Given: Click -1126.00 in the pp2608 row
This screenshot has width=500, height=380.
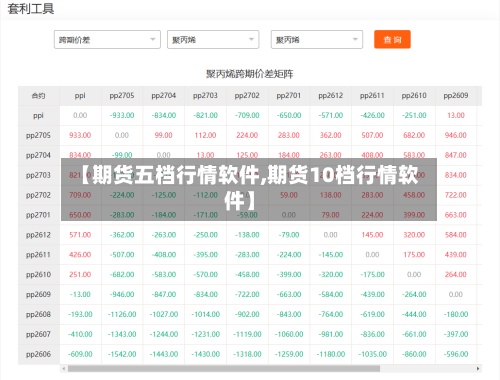Looking at the screenshot, I should (122, 314).
